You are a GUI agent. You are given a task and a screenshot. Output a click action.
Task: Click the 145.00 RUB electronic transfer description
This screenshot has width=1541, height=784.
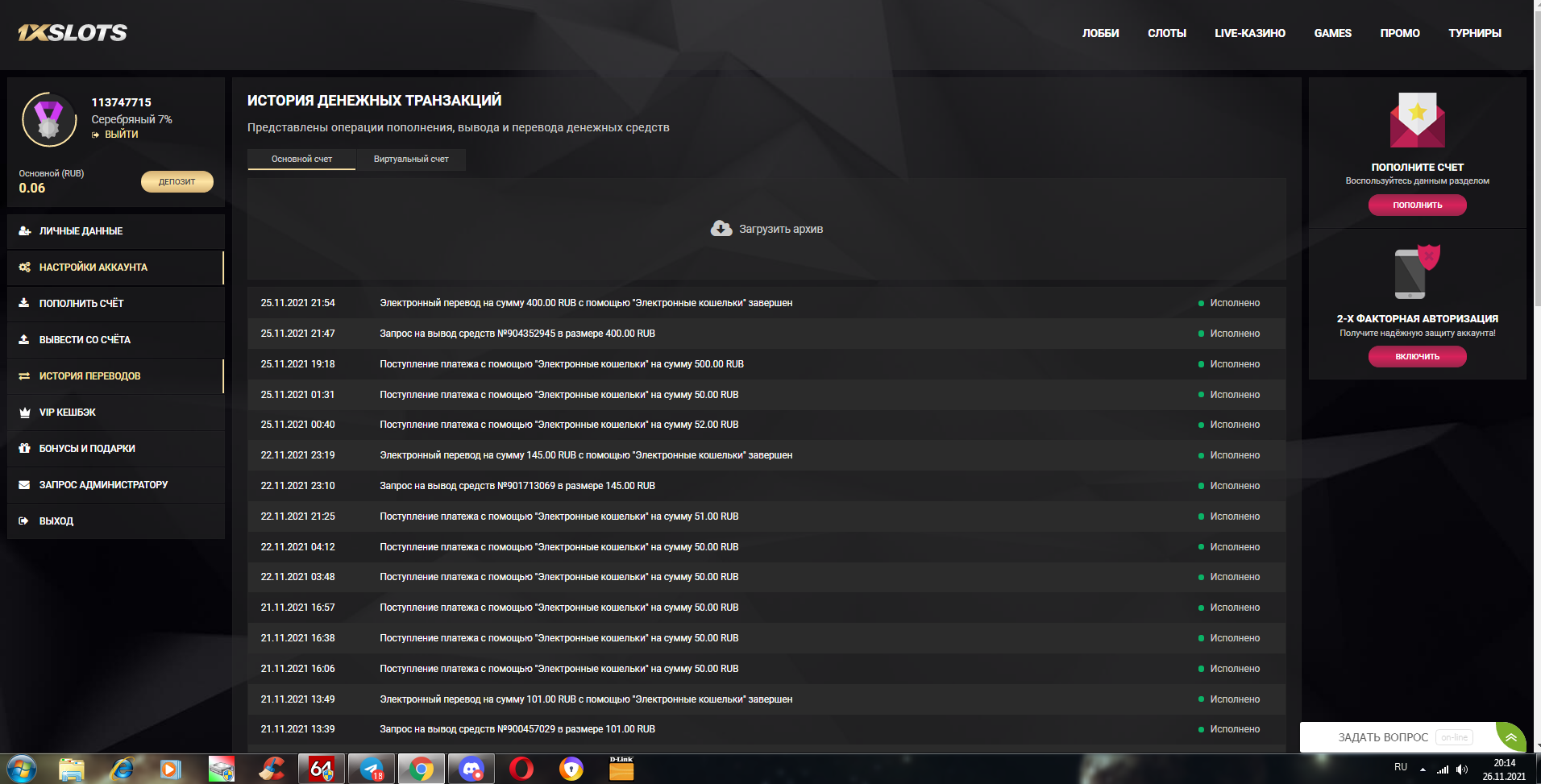pos(586,455)
